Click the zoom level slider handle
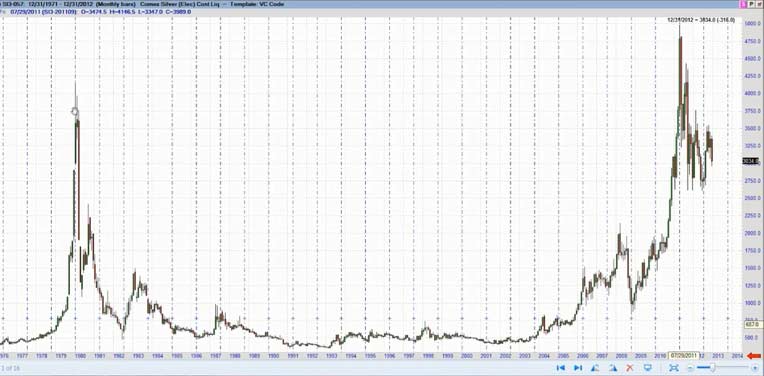The height and width of the screenshot is (376, 764). (712, 368)
